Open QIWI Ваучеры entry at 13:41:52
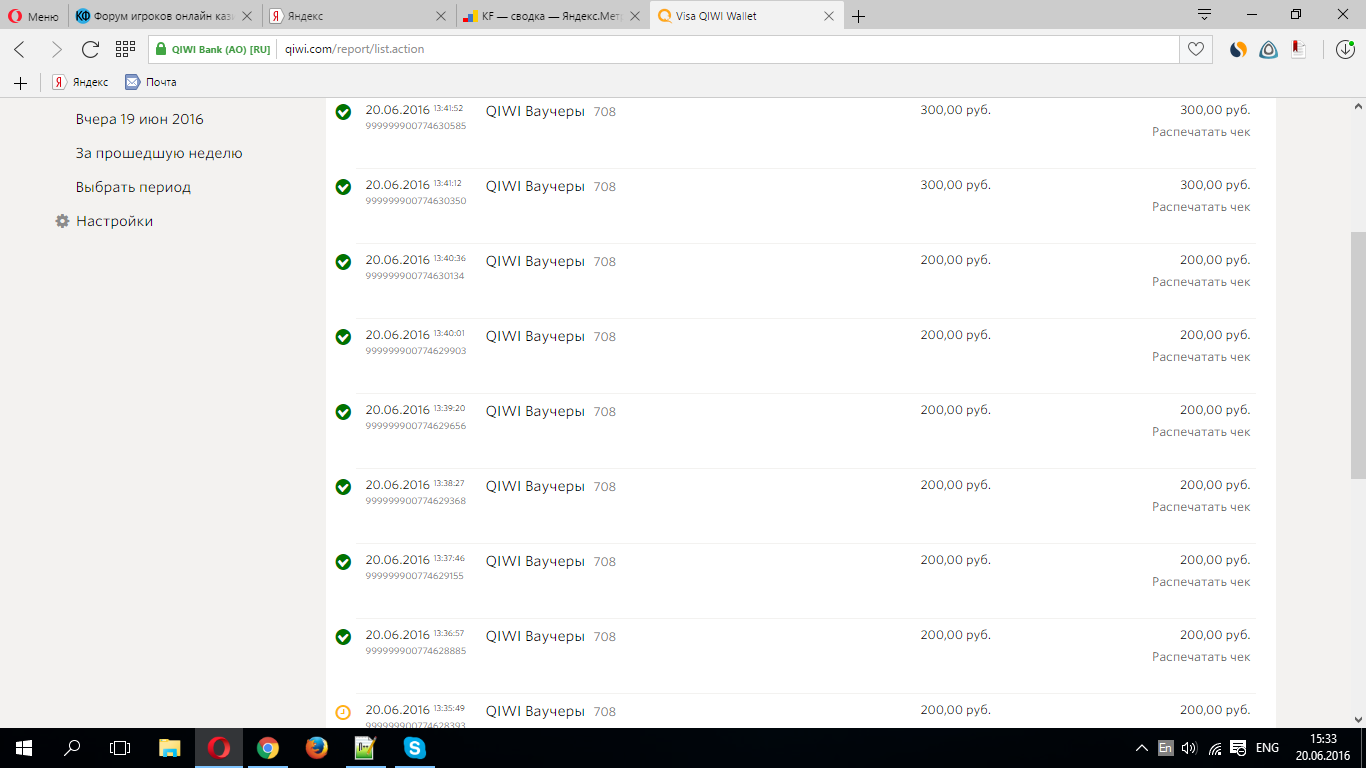This screenshot has height=768, width=1366. tap(535, 111)
